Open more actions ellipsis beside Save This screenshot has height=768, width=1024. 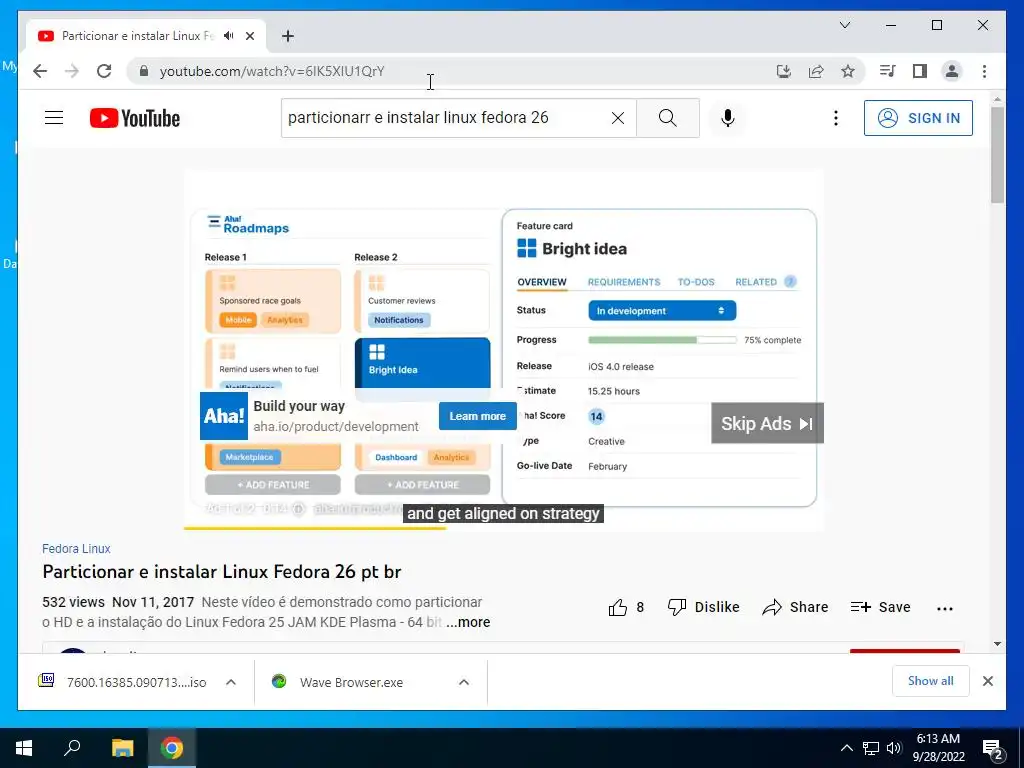[x=944, y=608]
